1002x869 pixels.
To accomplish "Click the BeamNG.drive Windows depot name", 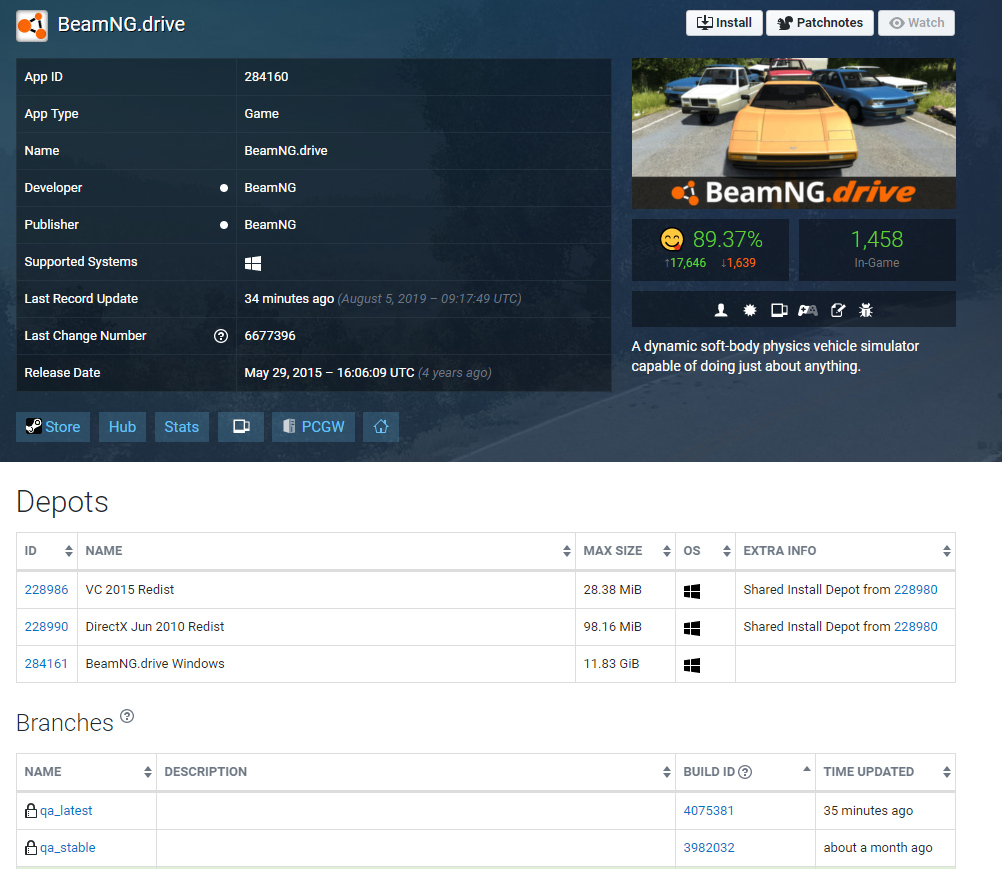I will [155, 664].
